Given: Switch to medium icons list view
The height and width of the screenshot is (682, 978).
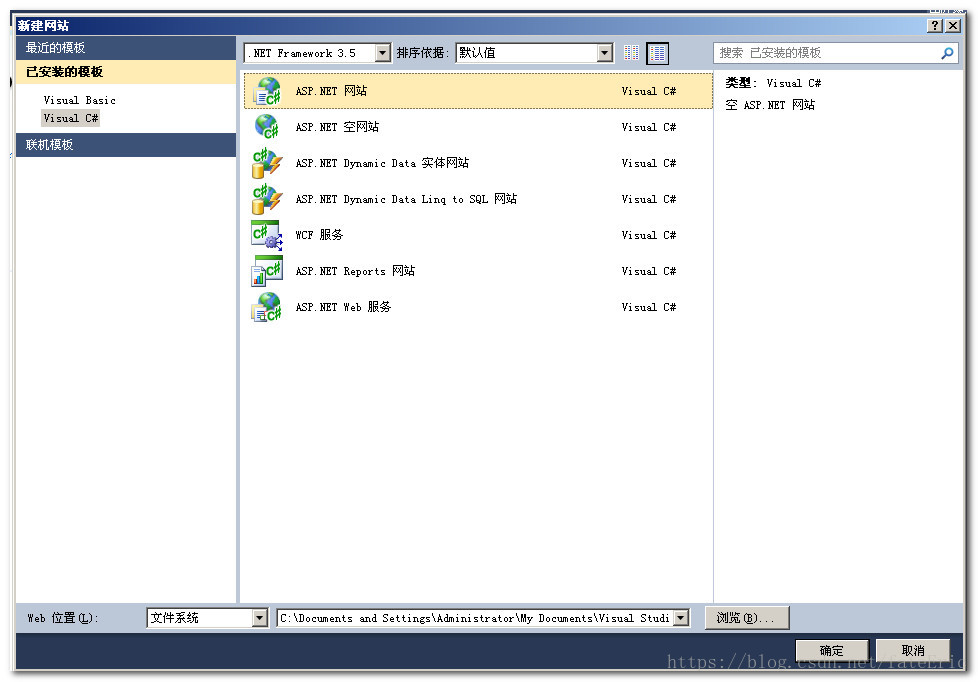Looking at the screenshot, I should click(x=657, y=53).
